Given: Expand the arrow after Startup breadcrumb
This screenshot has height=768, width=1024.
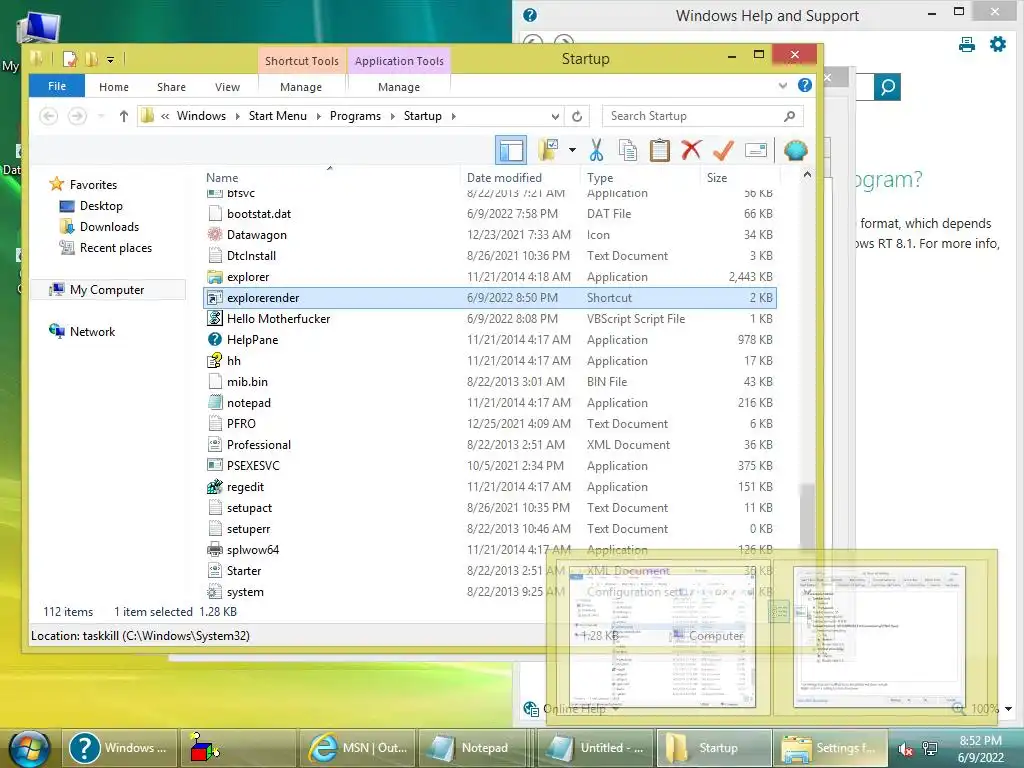Looking at the screenshot, I should pos(454,116).
